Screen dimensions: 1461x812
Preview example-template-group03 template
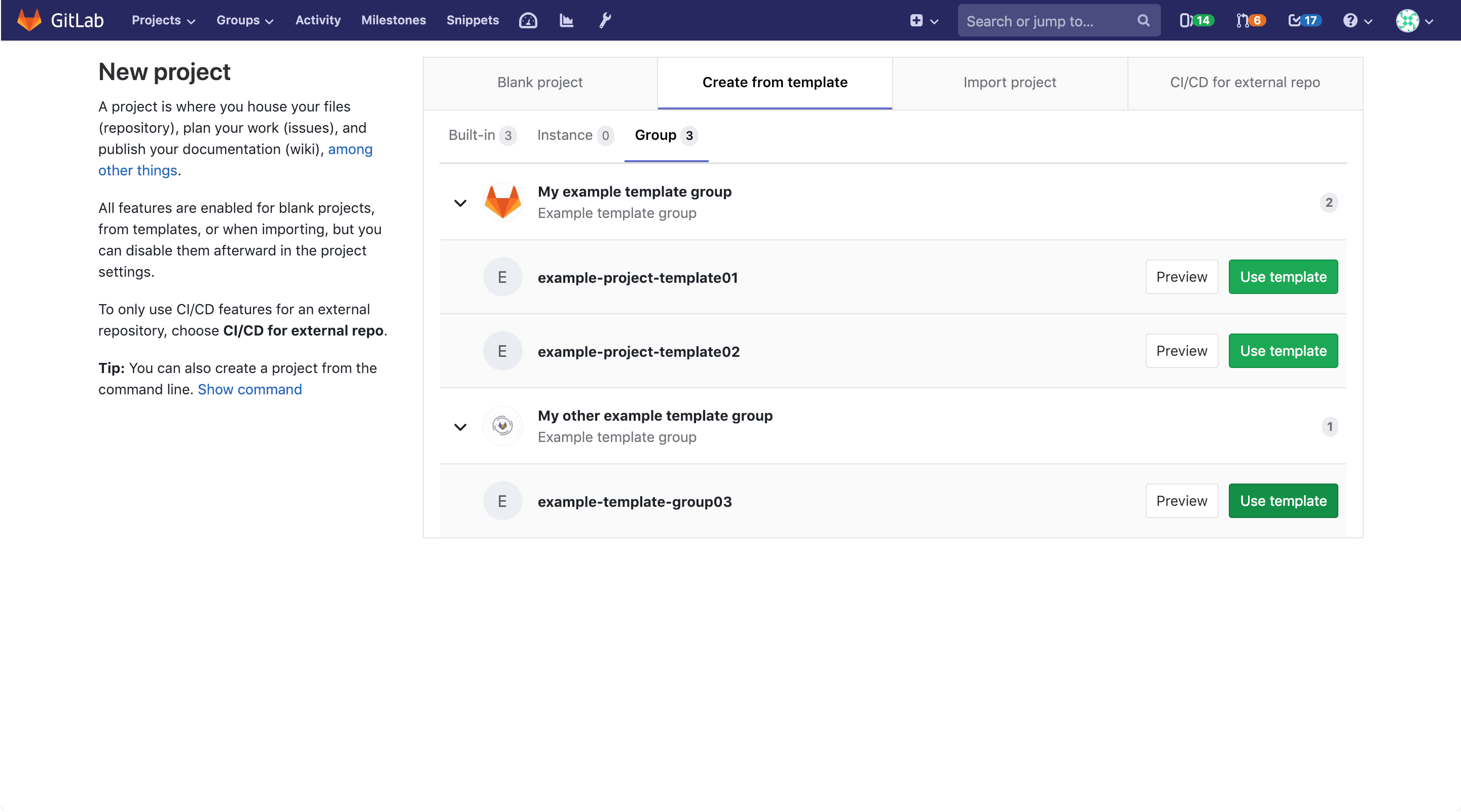point(1181,501)
